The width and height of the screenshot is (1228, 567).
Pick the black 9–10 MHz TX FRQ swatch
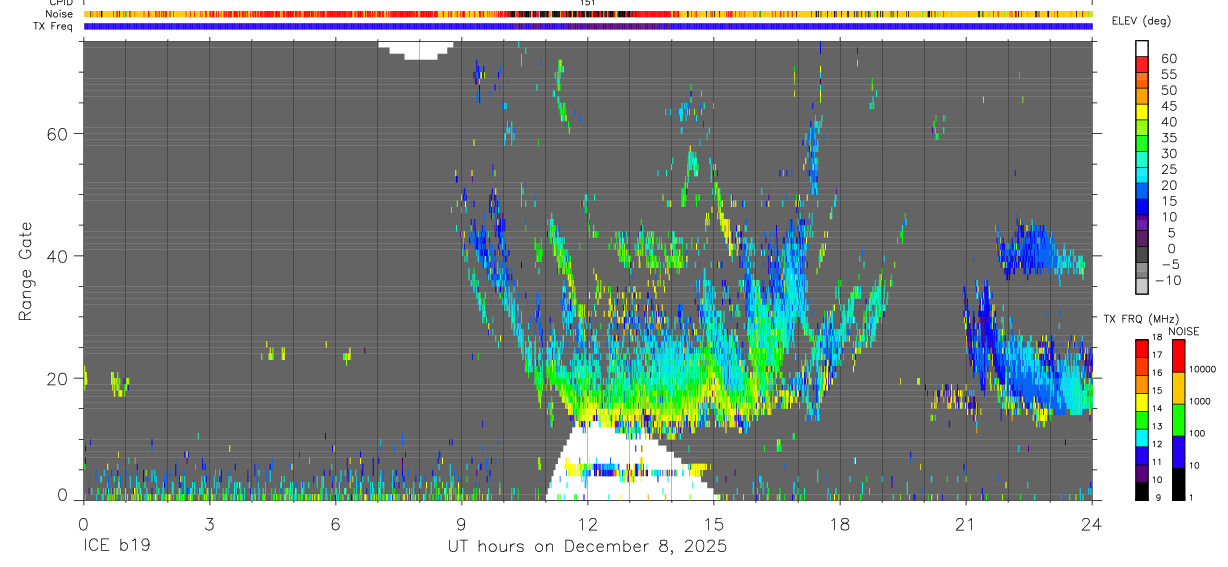tap(1142, 489)
